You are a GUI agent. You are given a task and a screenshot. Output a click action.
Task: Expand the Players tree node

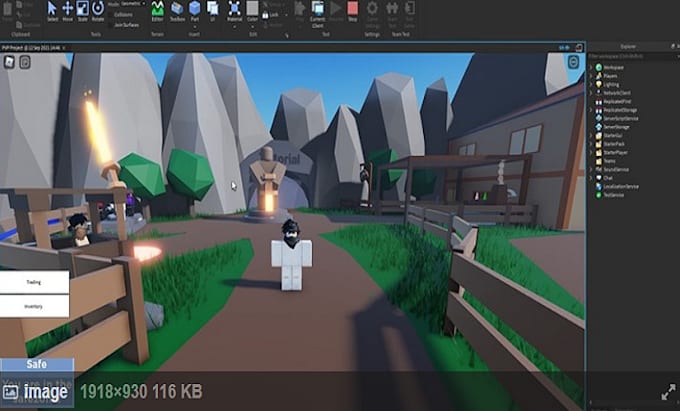591,76
